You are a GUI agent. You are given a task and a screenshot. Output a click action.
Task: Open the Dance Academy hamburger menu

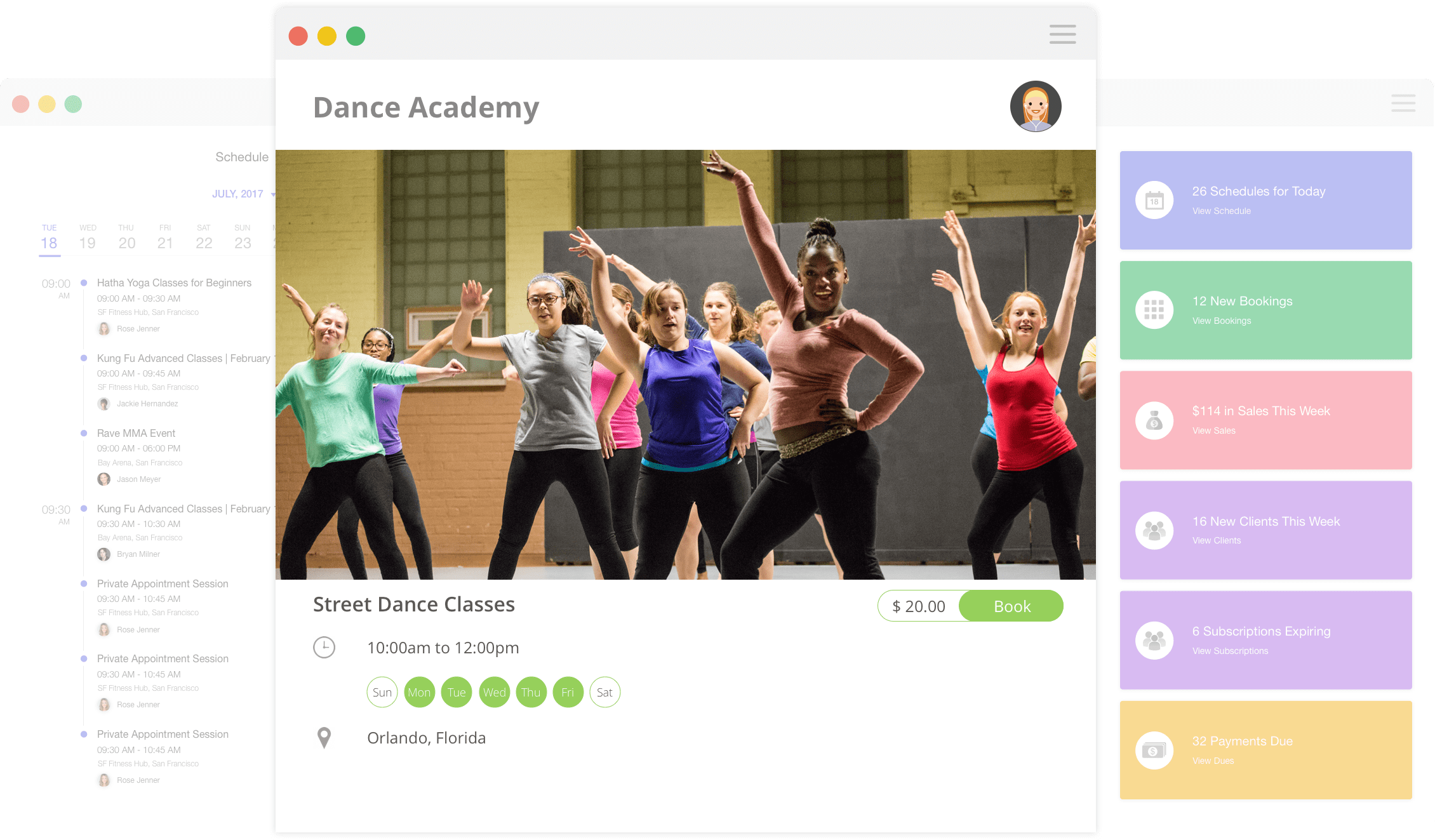[1062, 34]
